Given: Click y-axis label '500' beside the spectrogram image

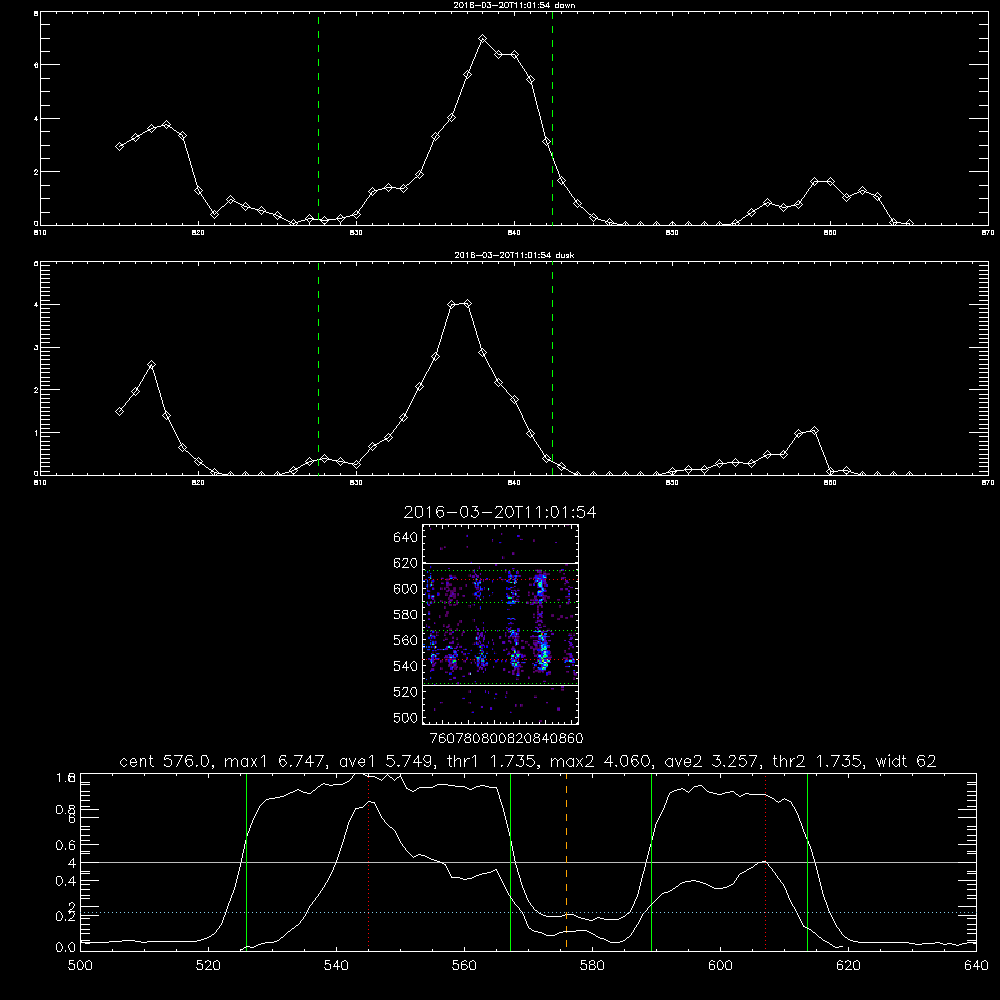Looking at the screenshot, I should pos(406,717).
